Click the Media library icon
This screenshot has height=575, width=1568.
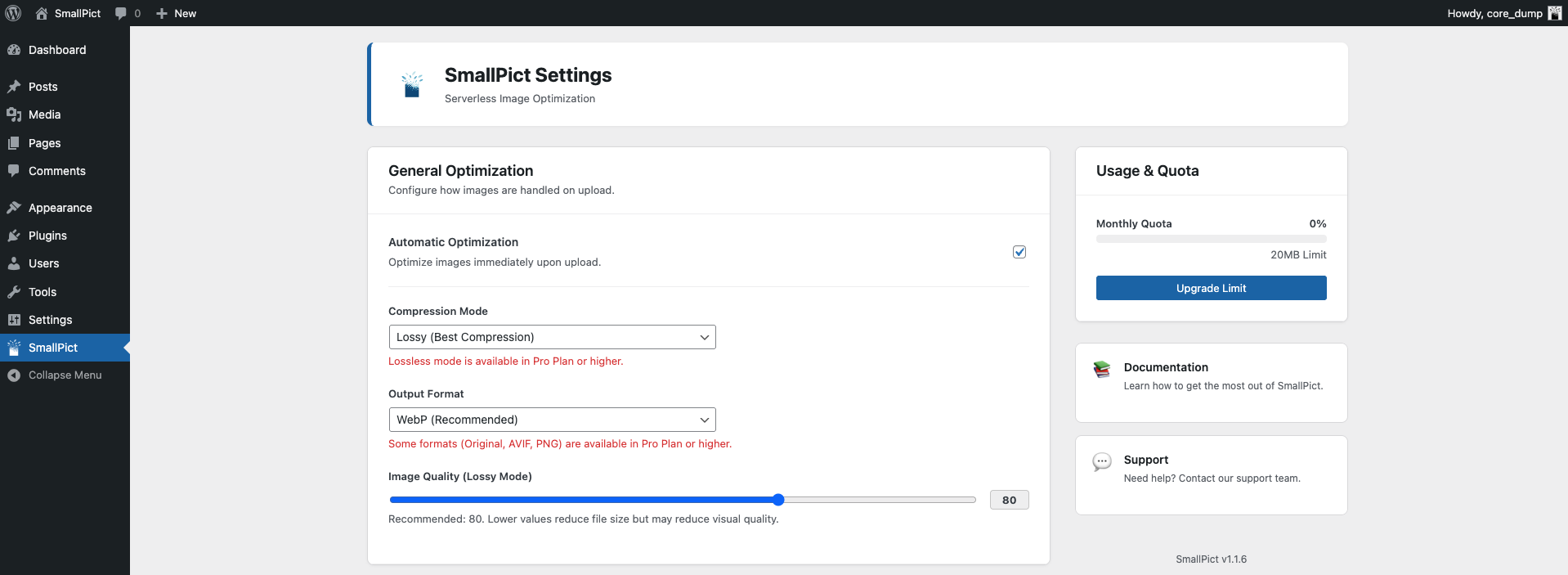tap(14, 115)
